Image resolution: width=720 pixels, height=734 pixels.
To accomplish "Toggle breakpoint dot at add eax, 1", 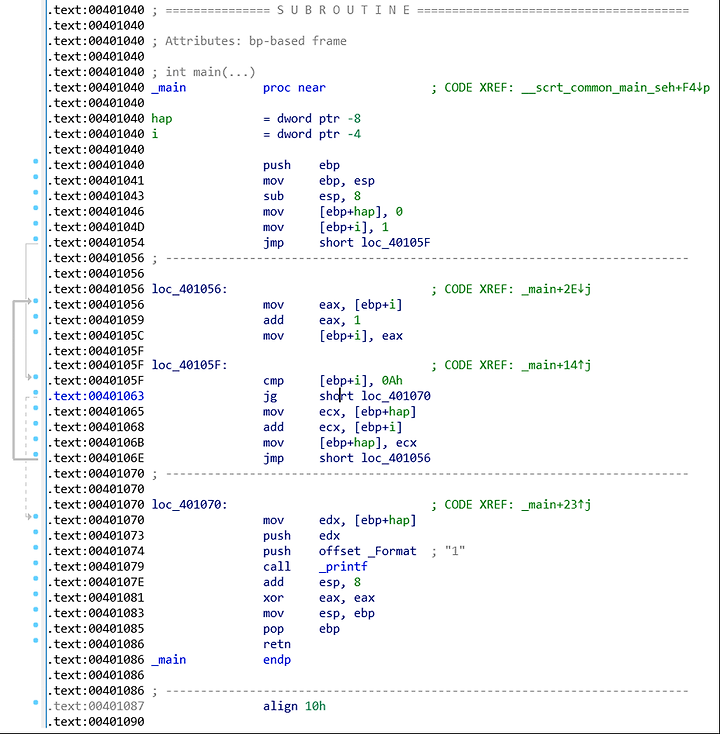I will click(36, 316).
